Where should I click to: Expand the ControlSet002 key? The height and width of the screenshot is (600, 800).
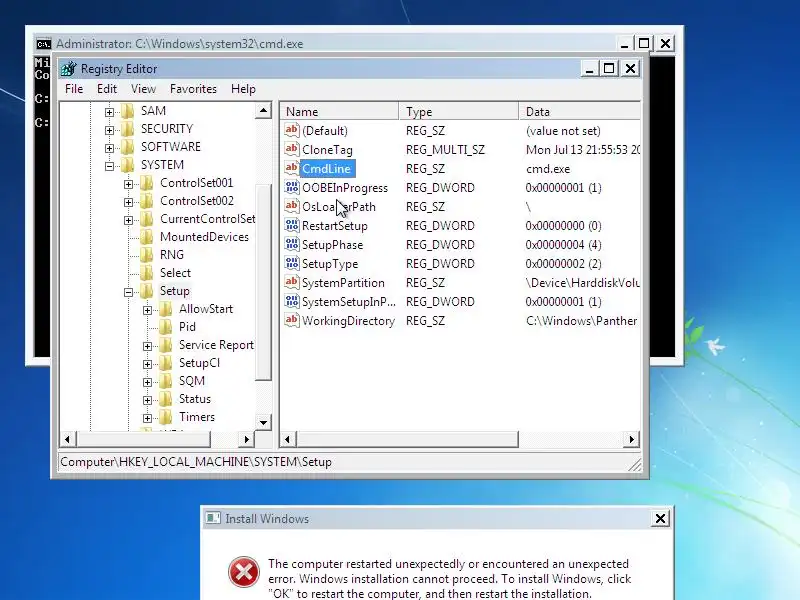click(128, 202)
